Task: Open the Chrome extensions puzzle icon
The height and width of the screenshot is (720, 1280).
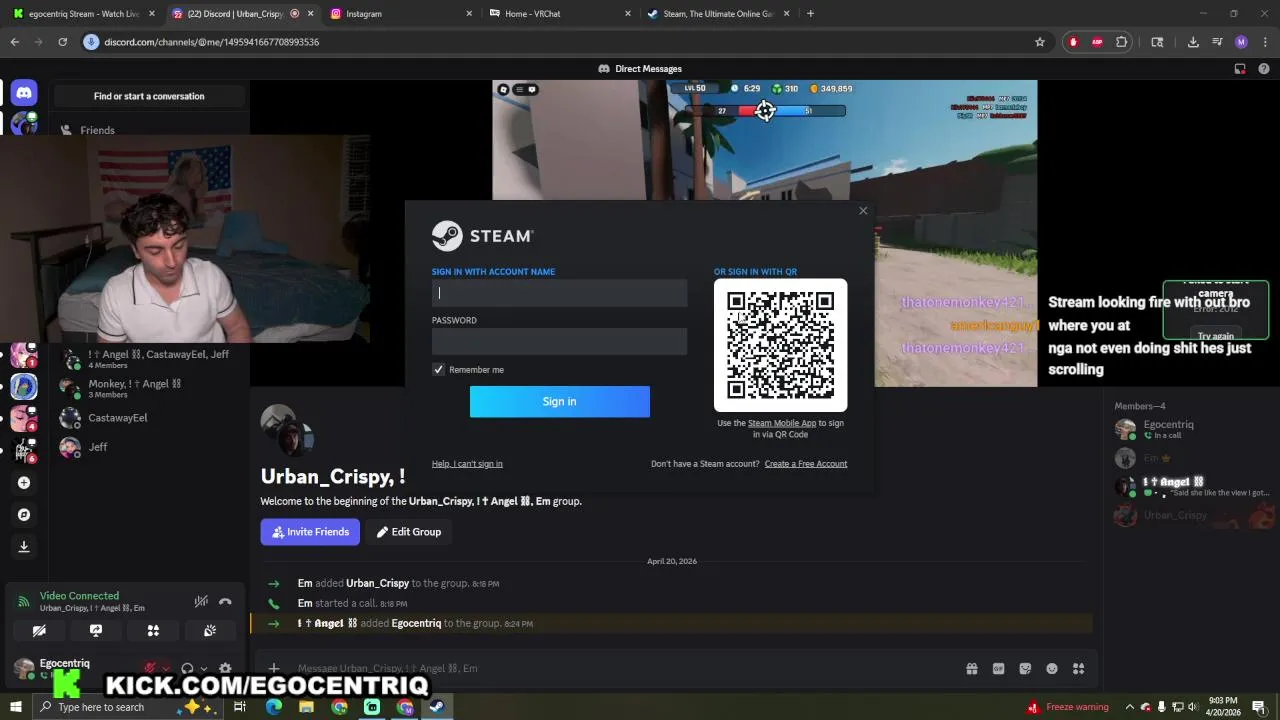Action: 1121,42
